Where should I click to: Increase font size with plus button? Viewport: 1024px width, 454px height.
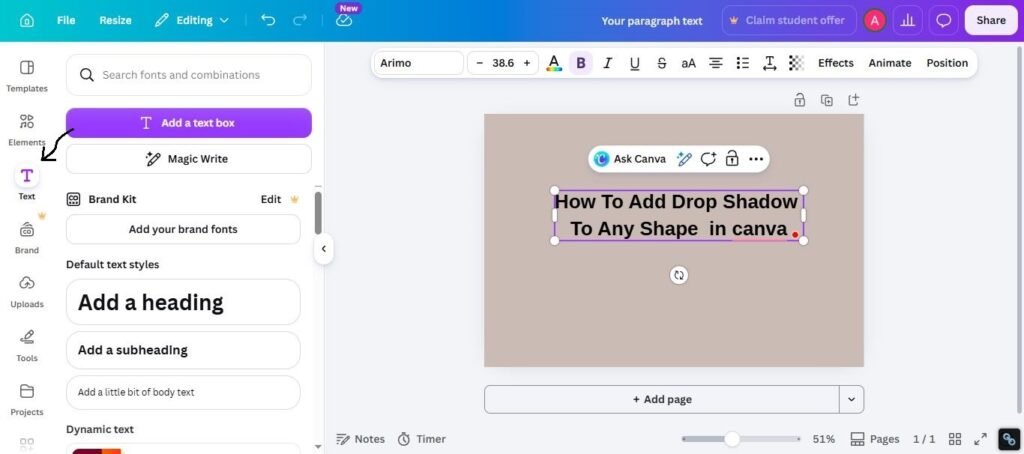(526, 63)
